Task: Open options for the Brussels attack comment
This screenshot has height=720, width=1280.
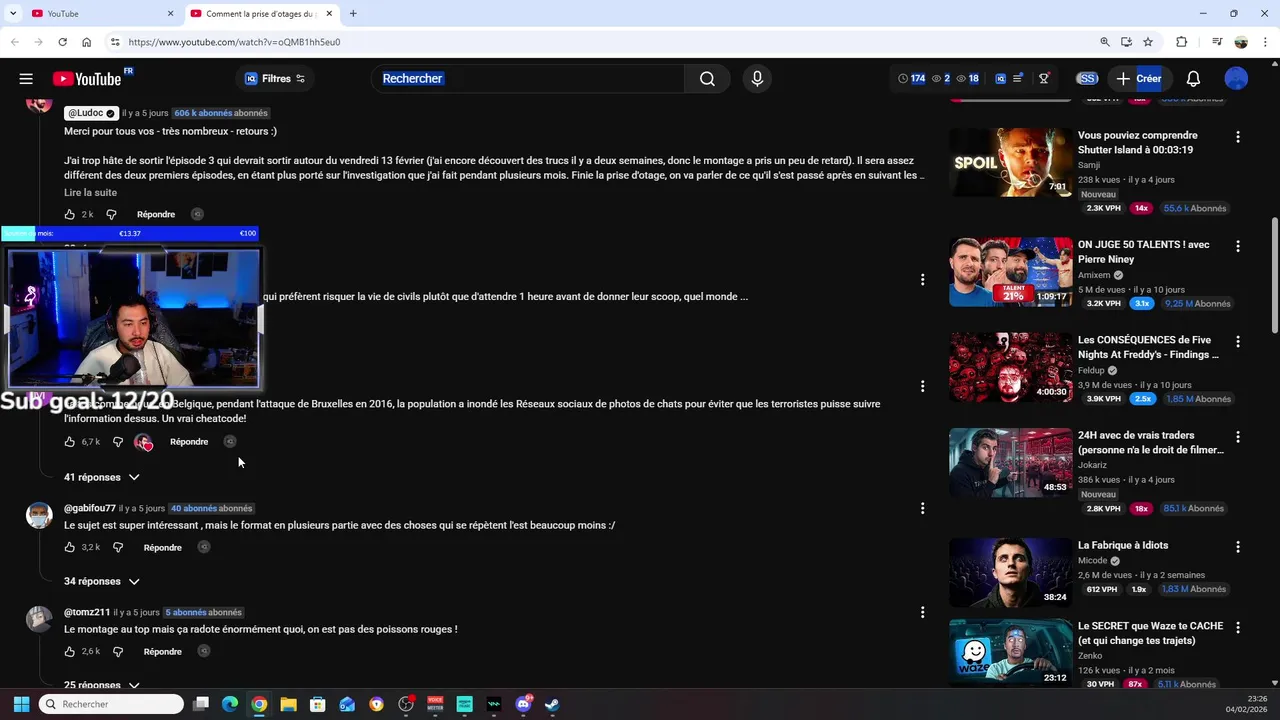Action: (x=922, y=386)
